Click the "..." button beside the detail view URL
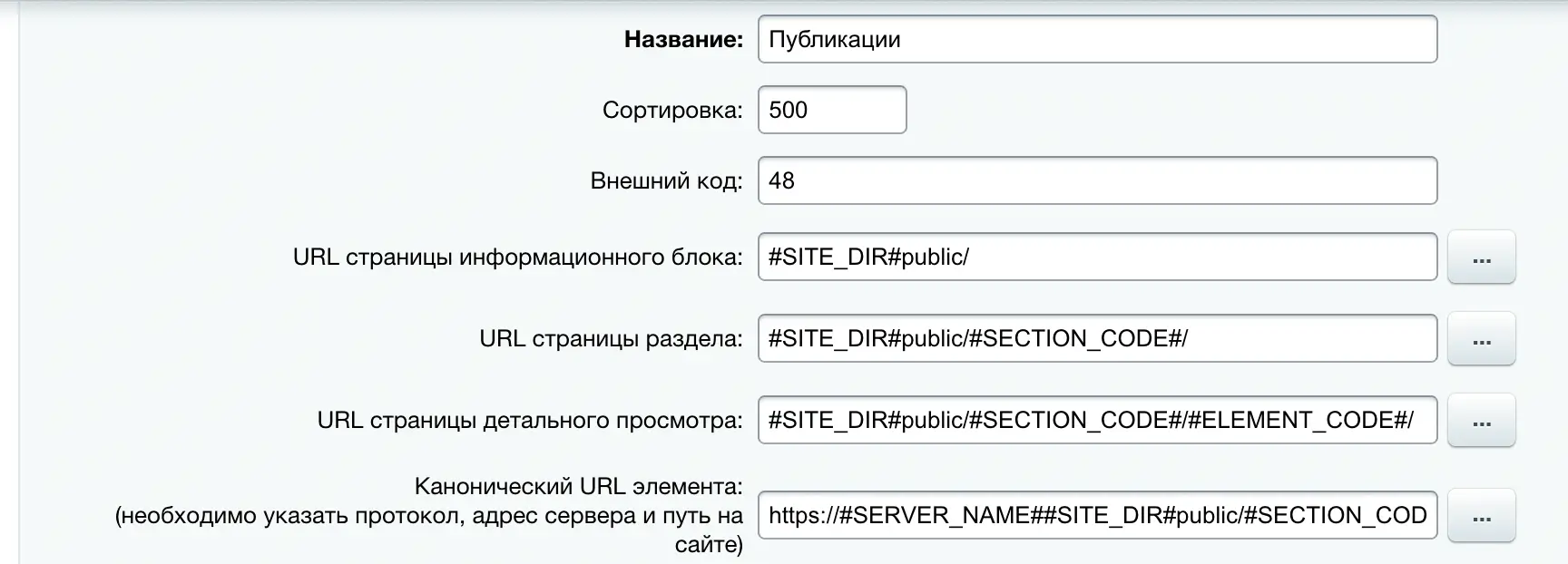This screenshot has width=1568, height=564. [1481, 421]
